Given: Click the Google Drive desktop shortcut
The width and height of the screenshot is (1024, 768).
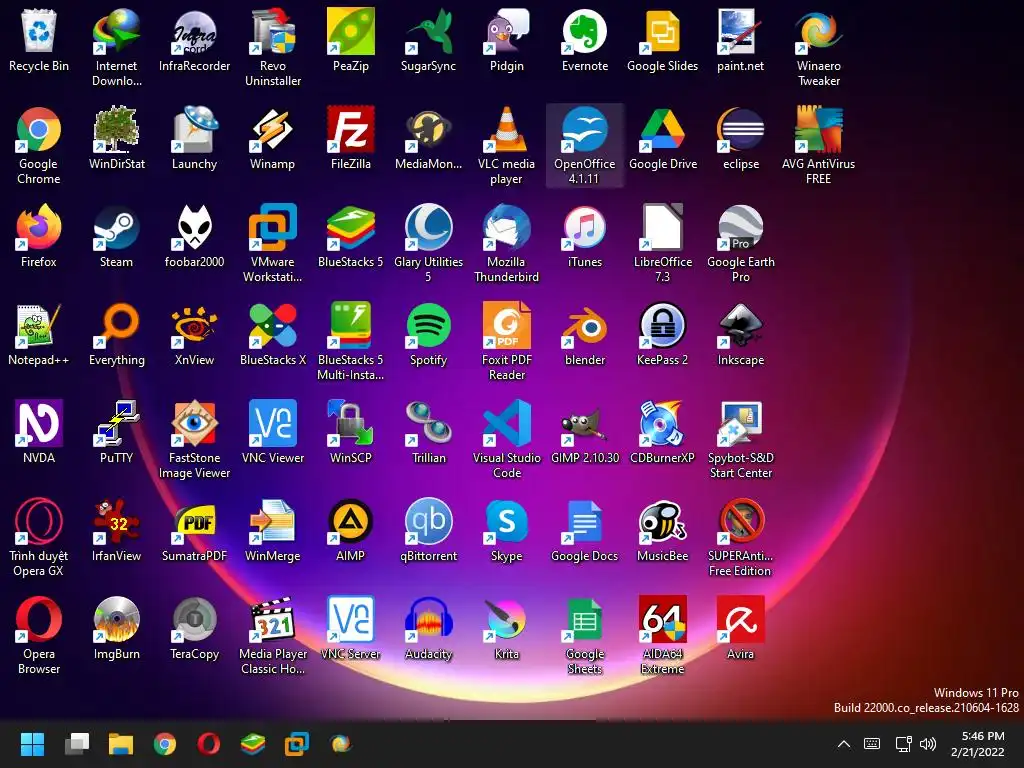Looking at the screenshot, I should 663,131.
